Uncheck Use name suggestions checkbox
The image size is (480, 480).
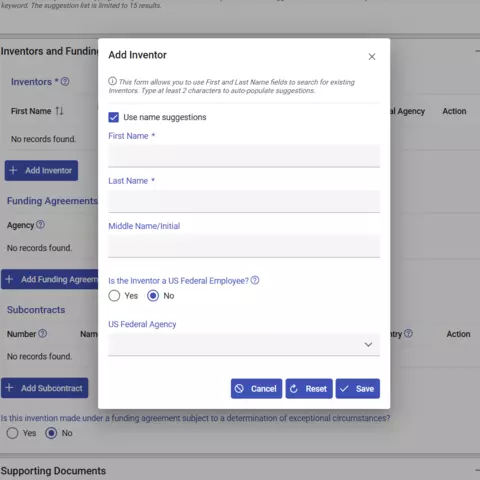pos(114,117)
